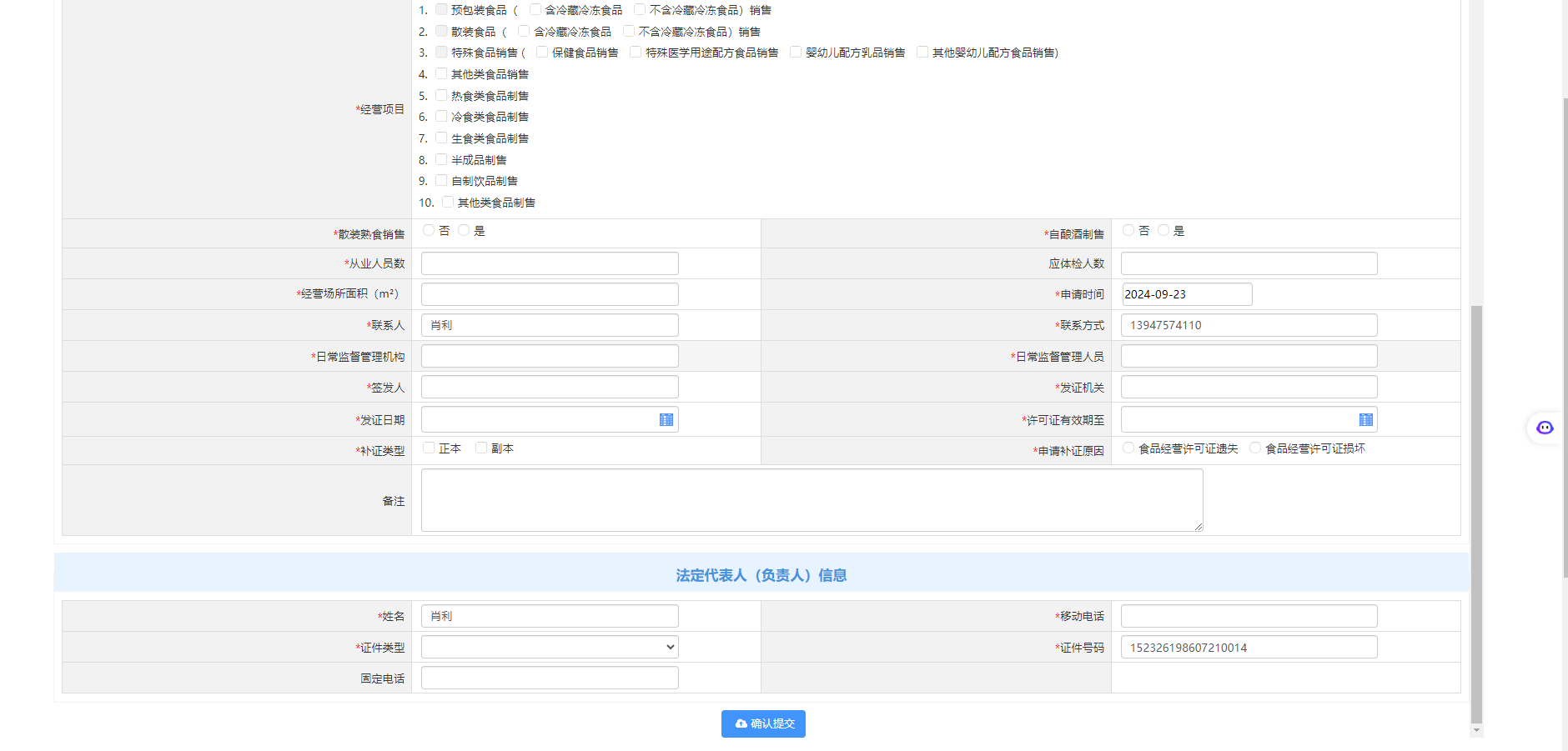Select 是 for 散装熟食销售
Screen dimensions: 1568x751
tap(464, 231)
